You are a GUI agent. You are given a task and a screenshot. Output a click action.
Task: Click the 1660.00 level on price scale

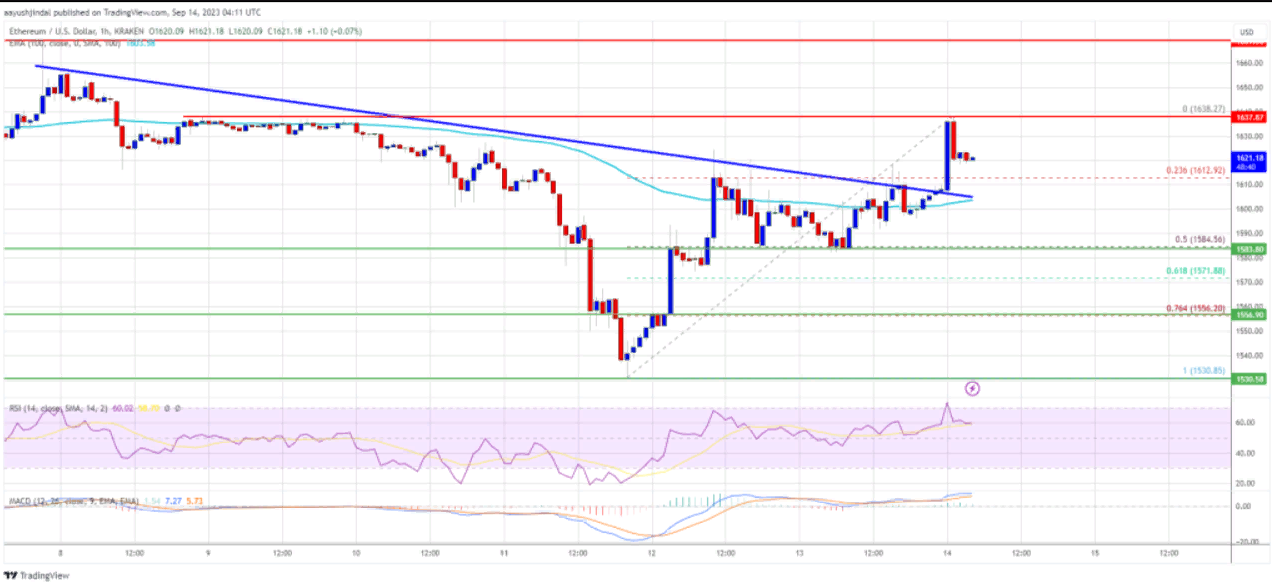point(1246,63)
